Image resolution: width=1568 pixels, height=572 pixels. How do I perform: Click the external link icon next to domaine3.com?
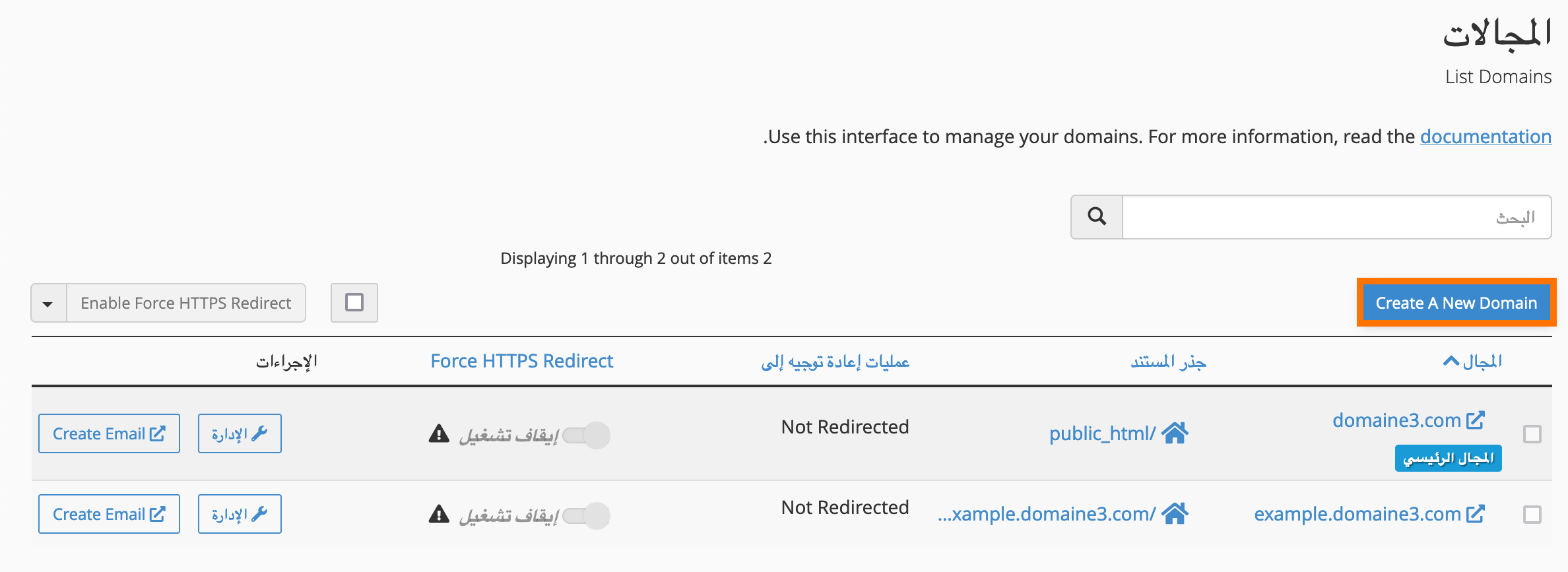(1475, 420)
